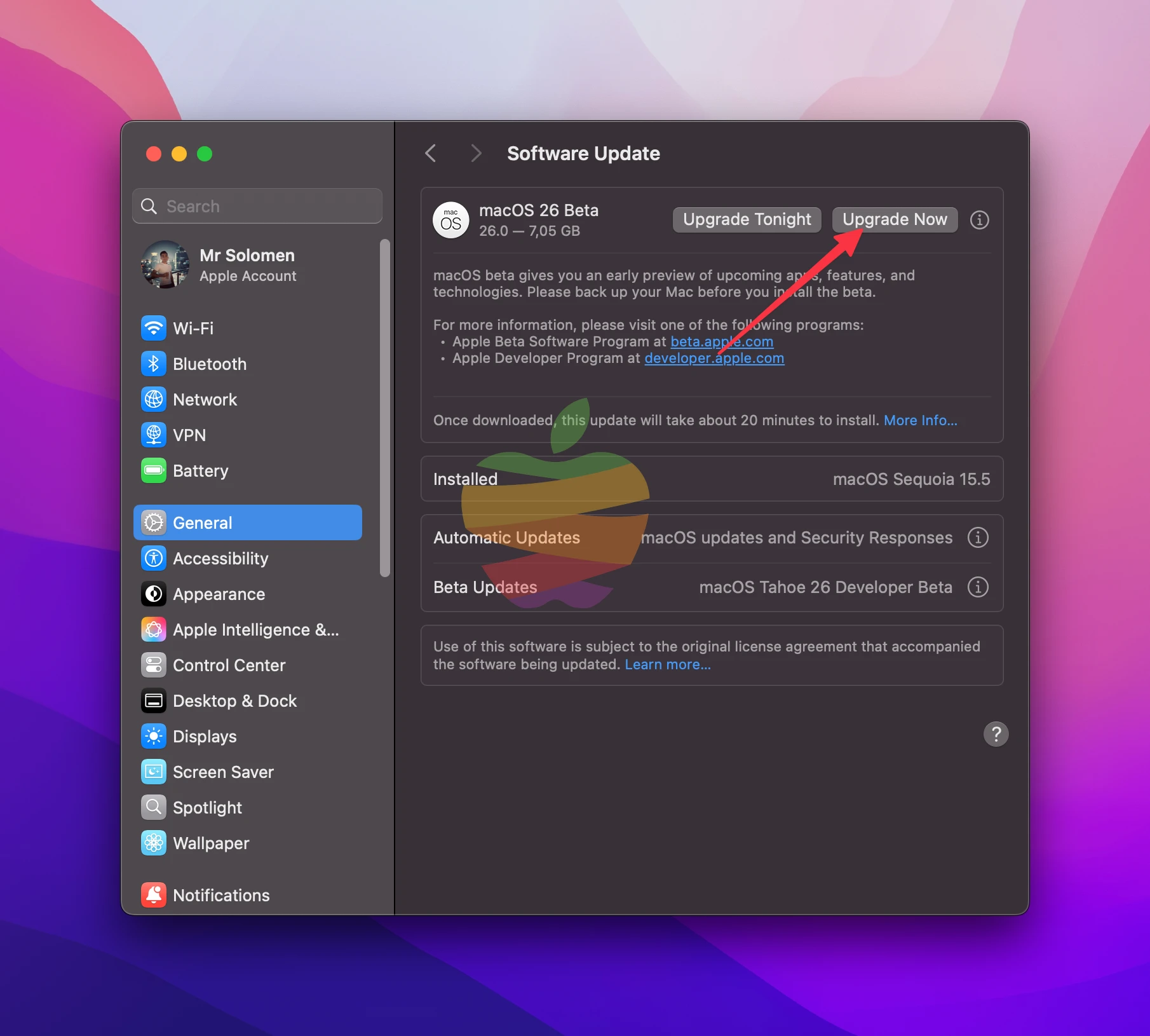
Task: Go forward with the right chevron
Action: coord(476,154)
